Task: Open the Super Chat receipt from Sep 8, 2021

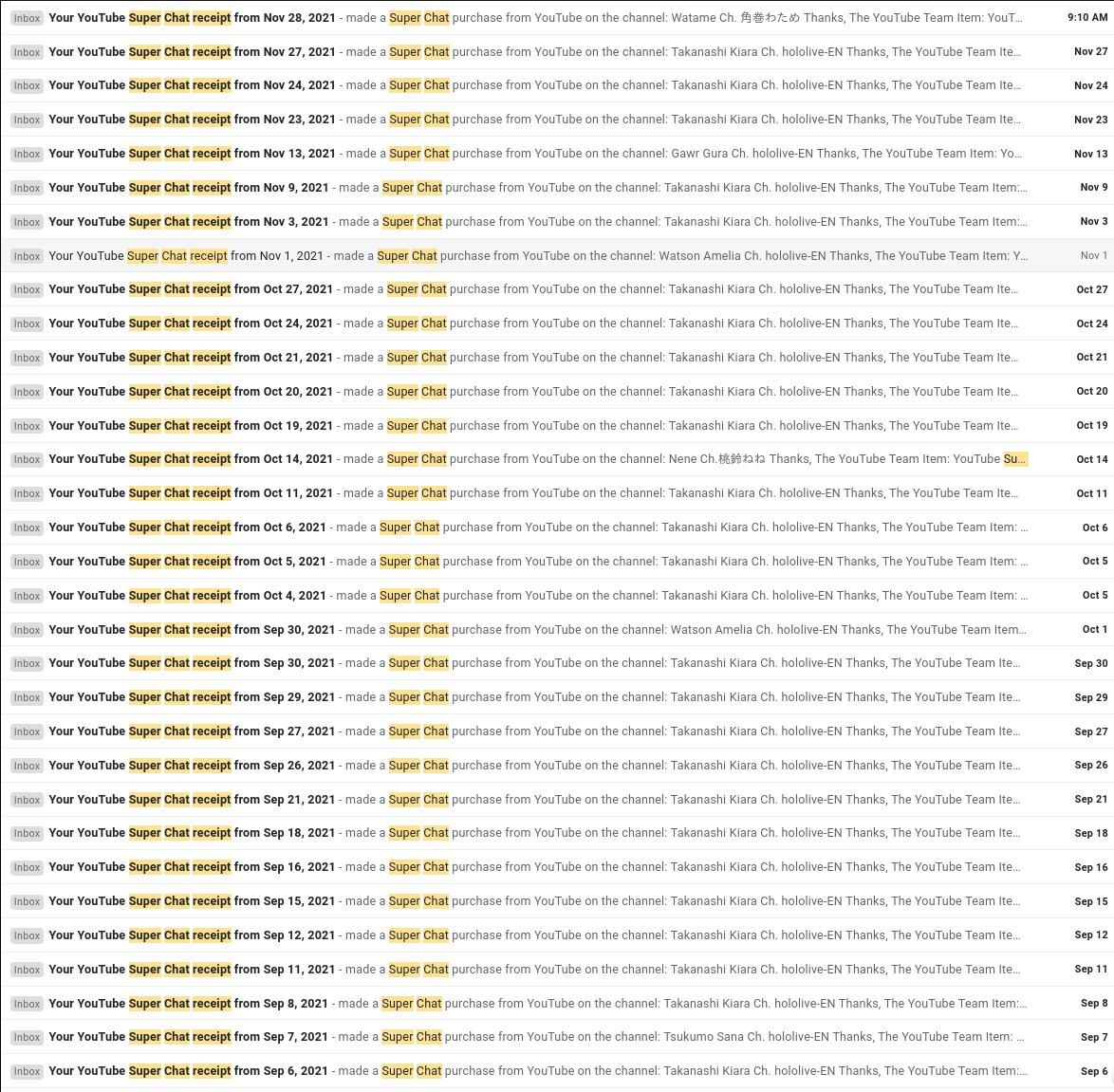Action: pos(557,1003)
